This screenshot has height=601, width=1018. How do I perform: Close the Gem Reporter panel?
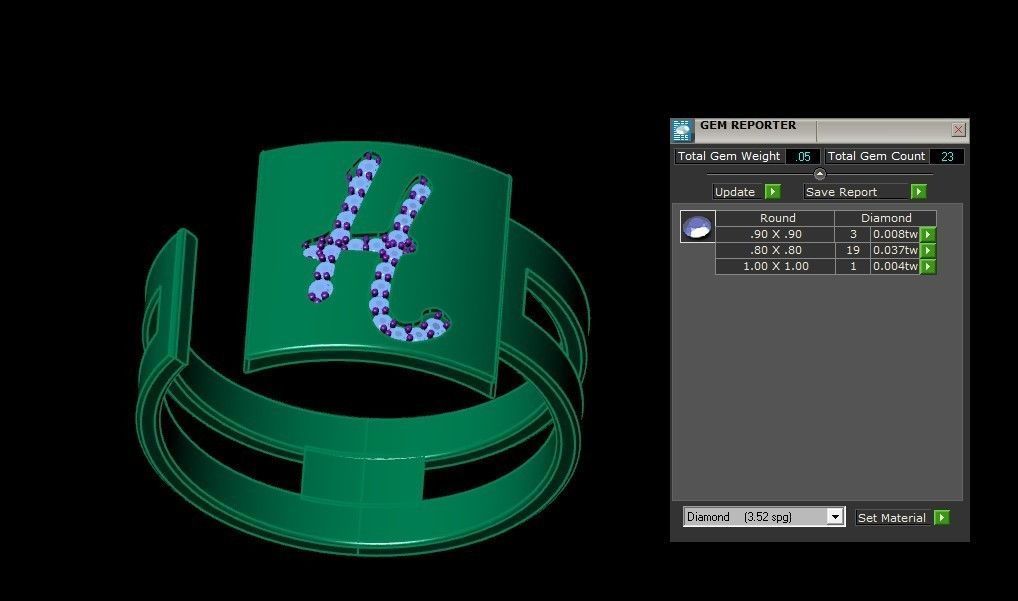[x=958, y=129]
